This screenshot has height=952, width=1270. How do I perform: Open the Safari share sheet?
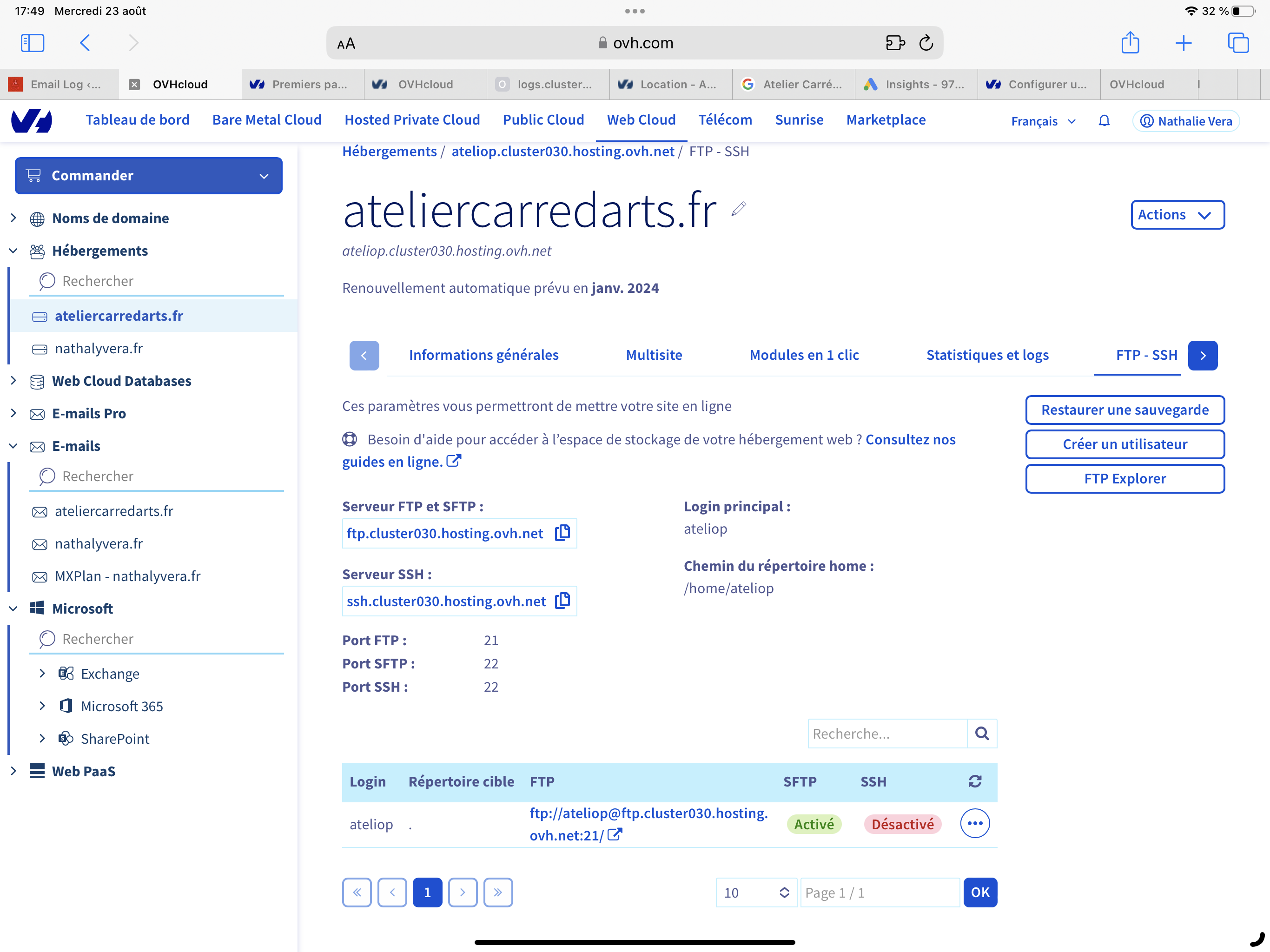point(1130,43)
